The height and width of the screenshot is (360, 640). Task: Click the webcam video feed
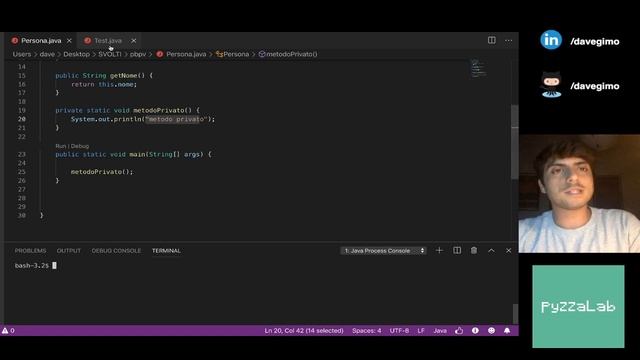[579, 194]
